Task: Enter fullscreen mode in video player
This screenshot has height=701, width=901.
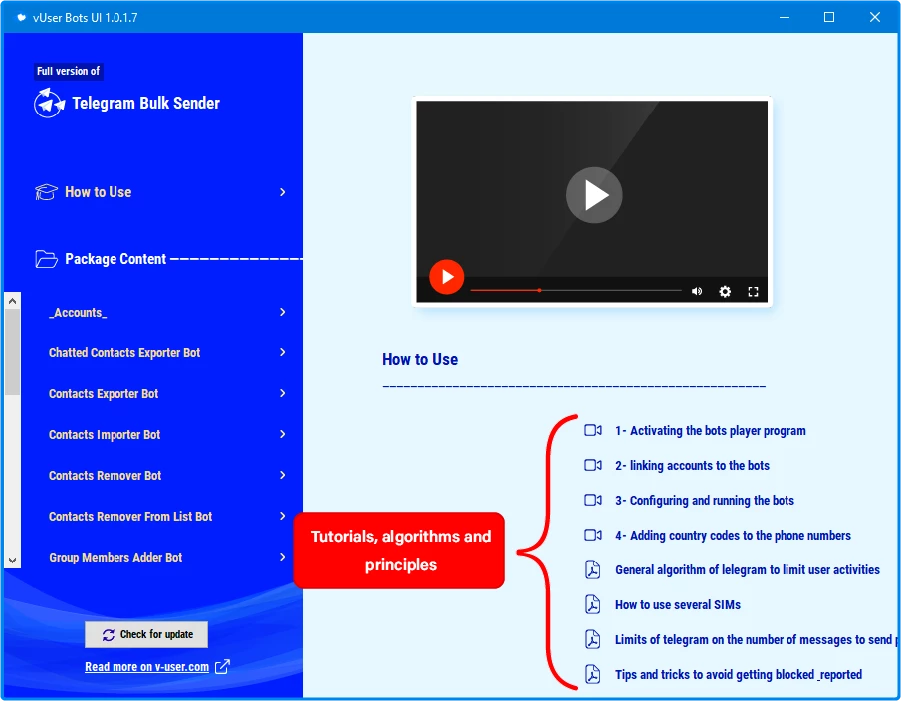Action: (x=753, y=291)
